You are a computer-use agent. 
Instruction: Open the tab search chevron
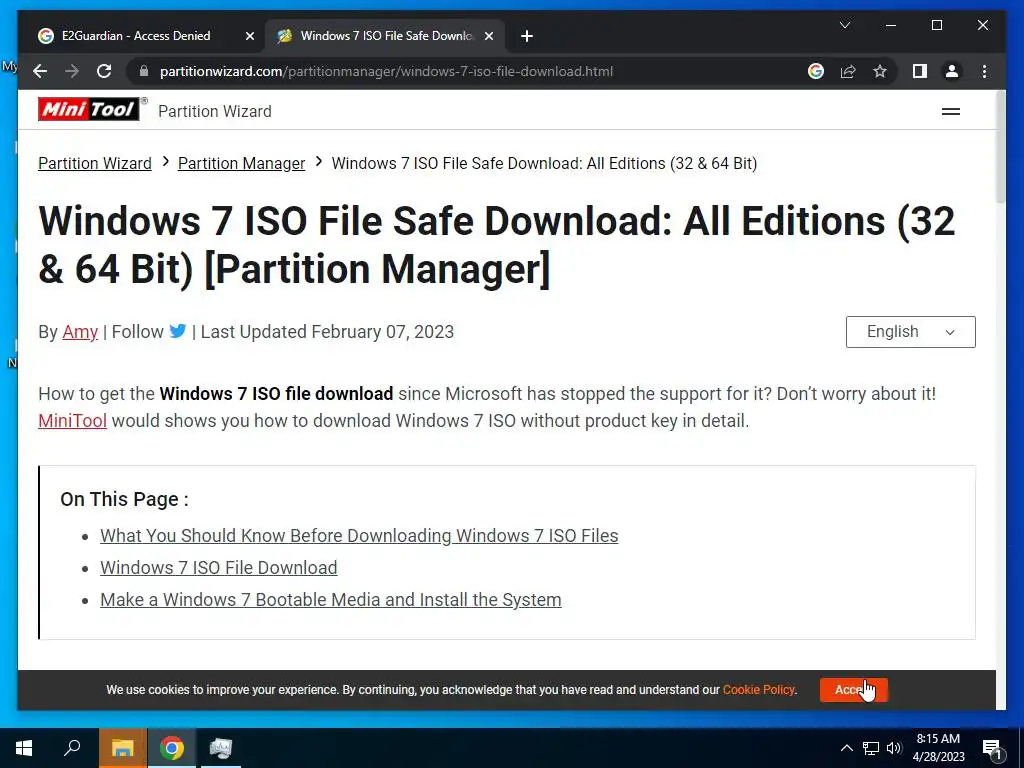(x=844, y=25)
